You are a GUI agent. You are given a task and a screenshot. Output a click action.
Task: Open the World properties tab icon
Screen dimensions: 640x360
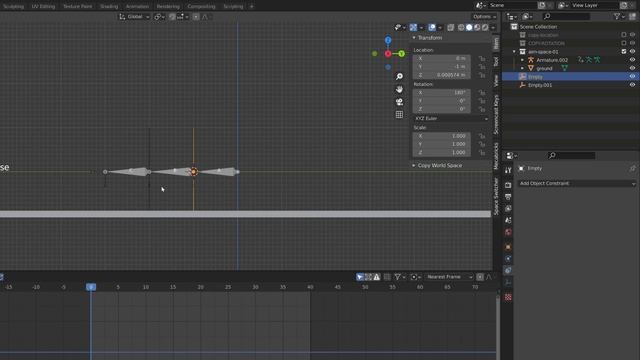point(508,232)
